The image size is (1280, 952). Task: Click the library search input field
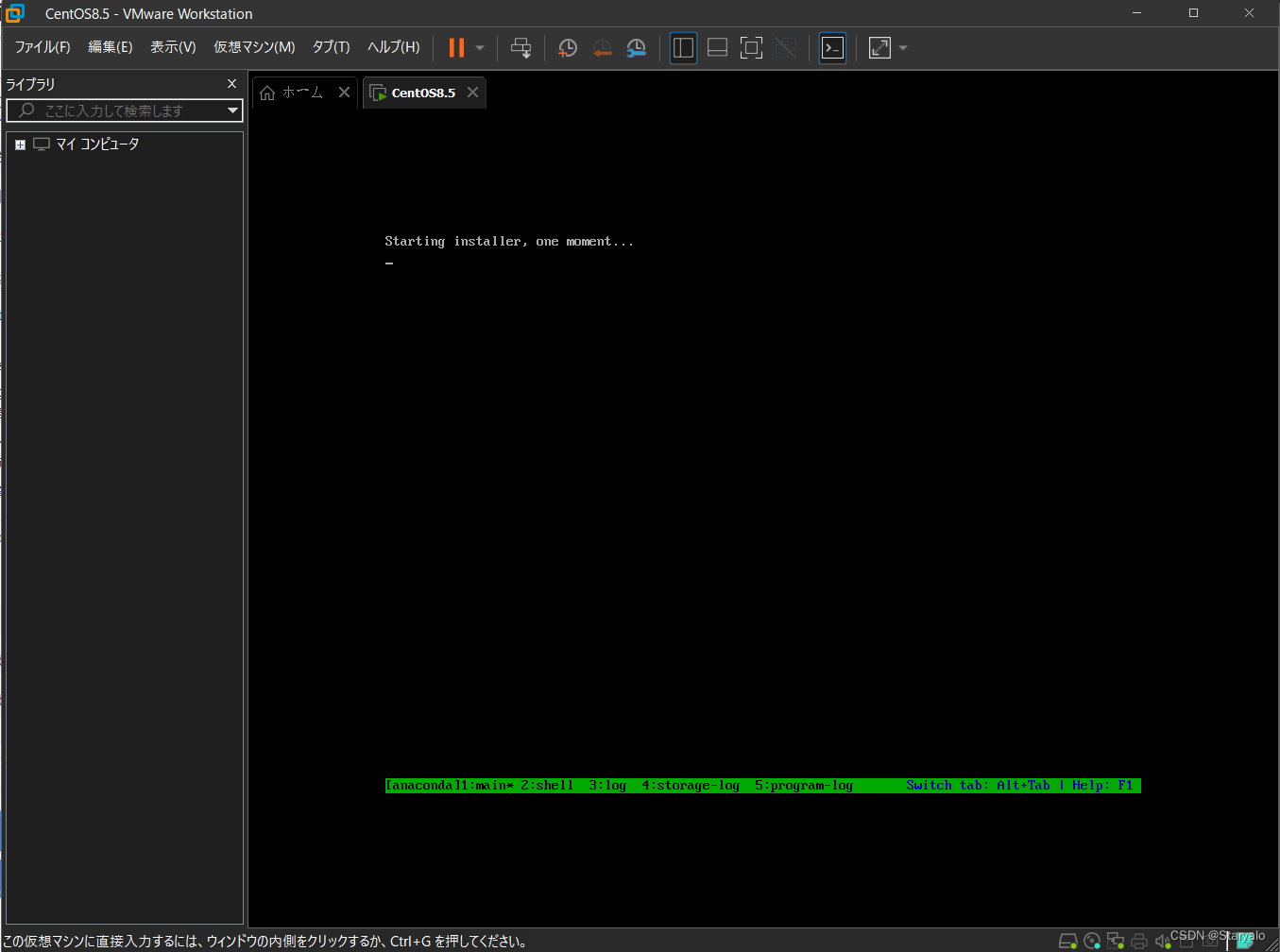click(x=125, y=110)
